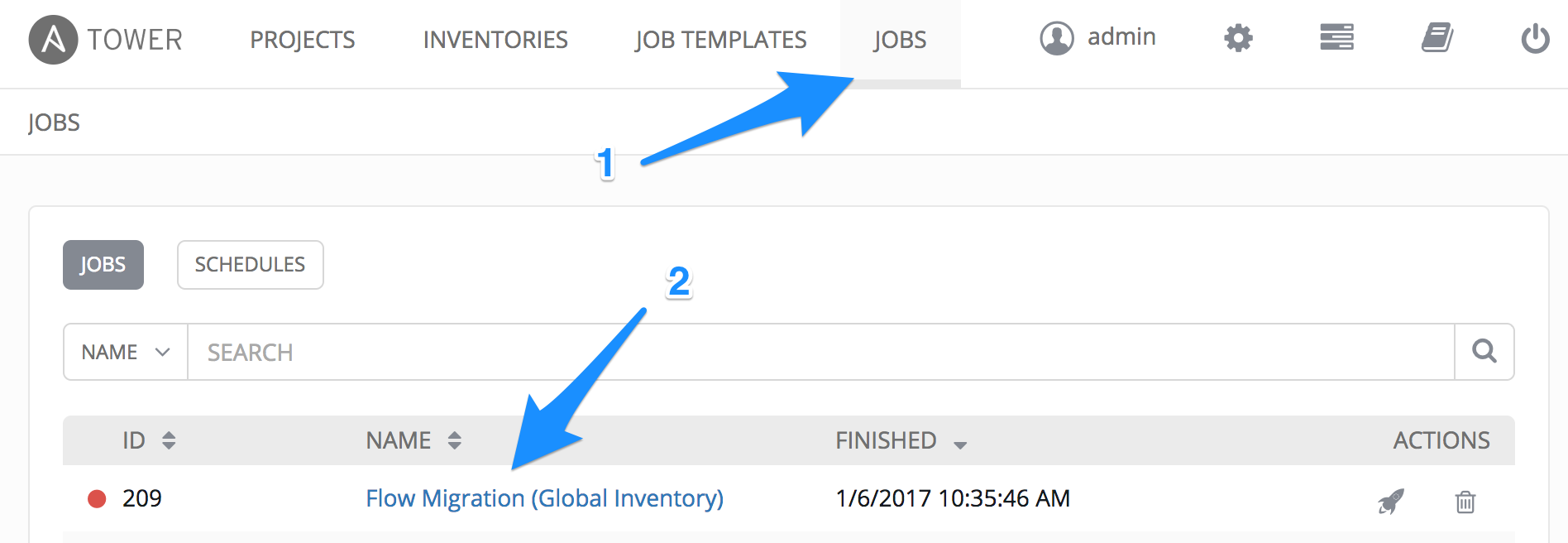Relaunch job 209 with rocket icon

pos(1391,501)
